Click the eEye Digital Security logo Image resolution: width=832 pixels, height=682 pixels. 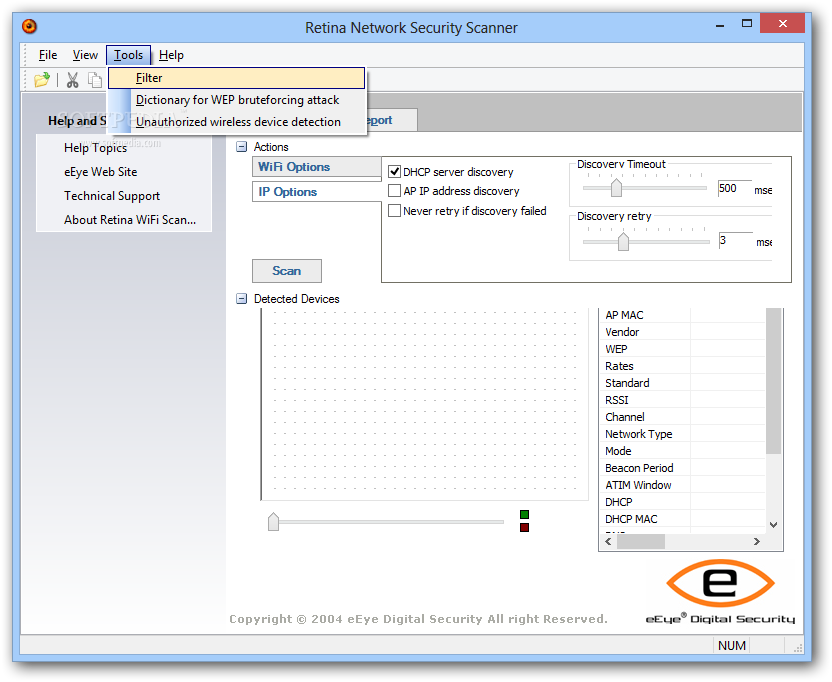(720, 591)
